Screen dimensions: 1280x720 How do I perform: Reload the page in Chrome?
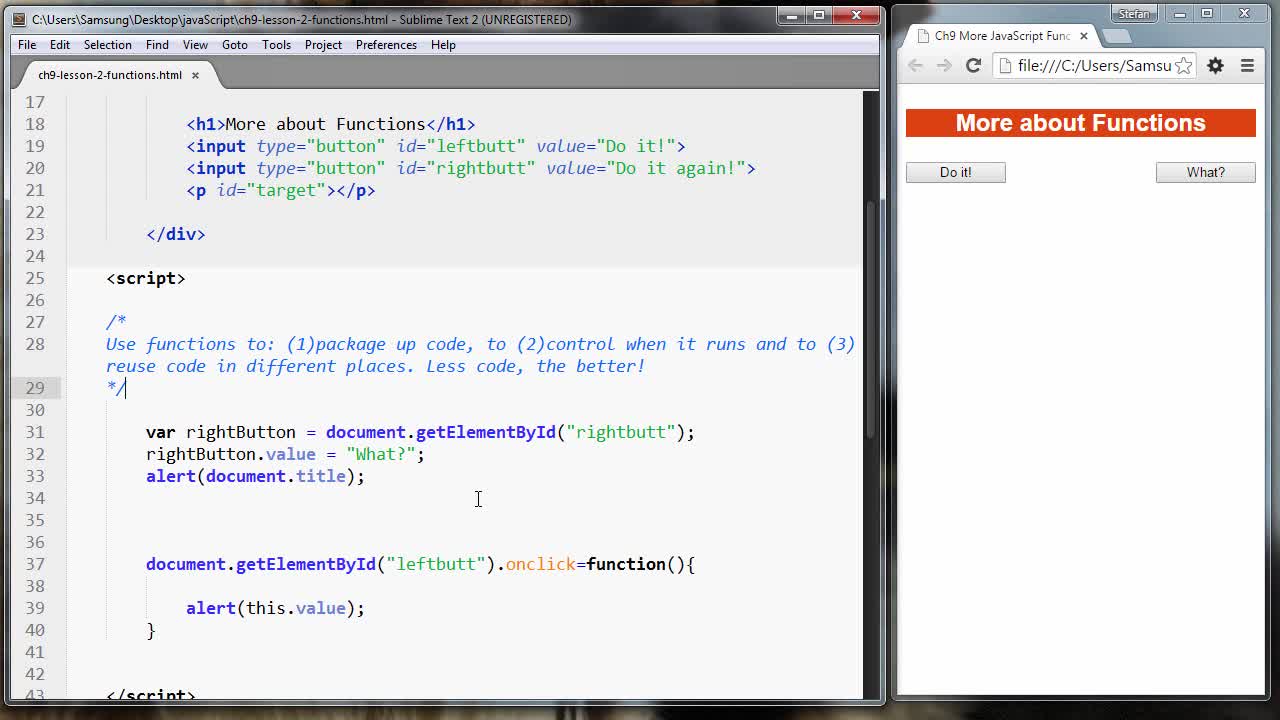pyautogui.click(x=973, y=66)
